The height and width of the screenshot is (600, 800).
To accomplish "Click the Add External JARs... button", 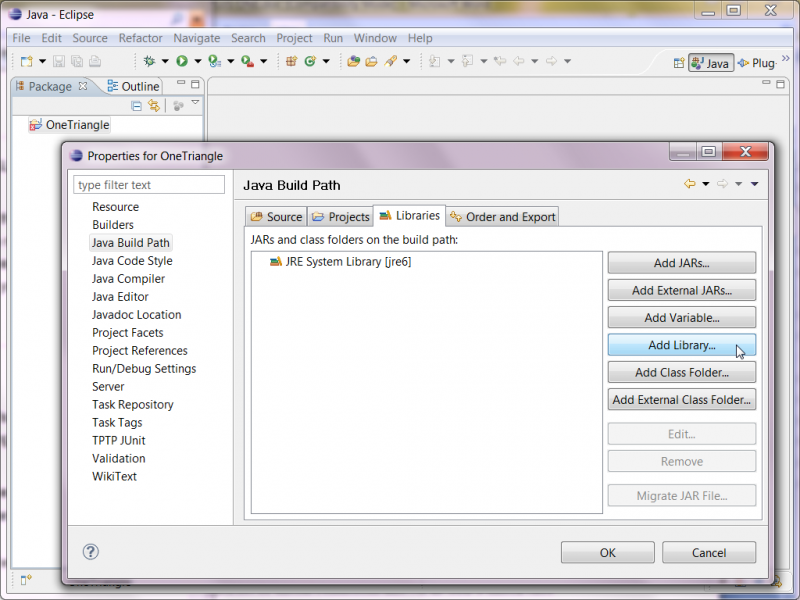I will (x=682, y=290).
